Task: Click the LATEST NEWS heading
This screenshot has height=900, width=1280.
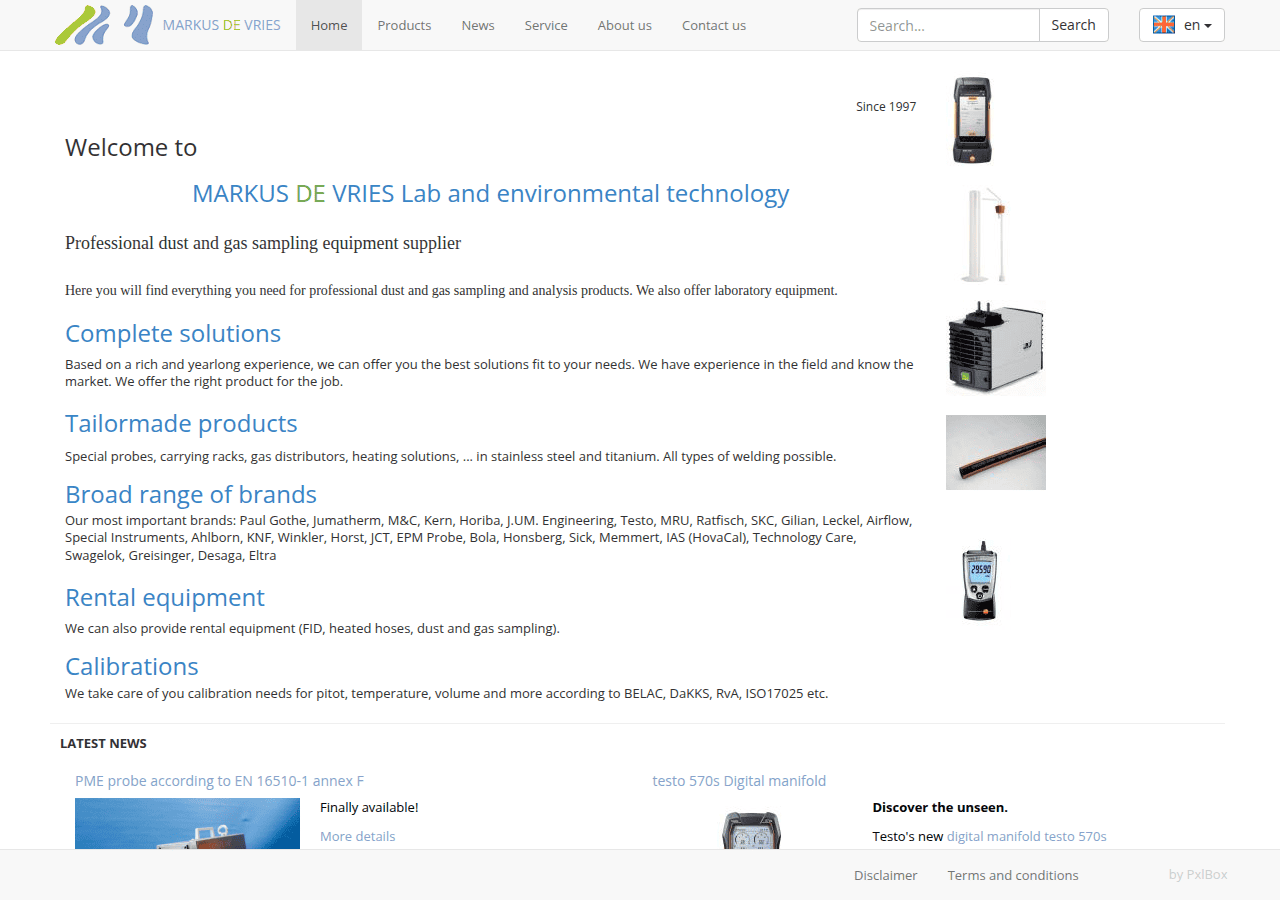Action: coord(103,743)
